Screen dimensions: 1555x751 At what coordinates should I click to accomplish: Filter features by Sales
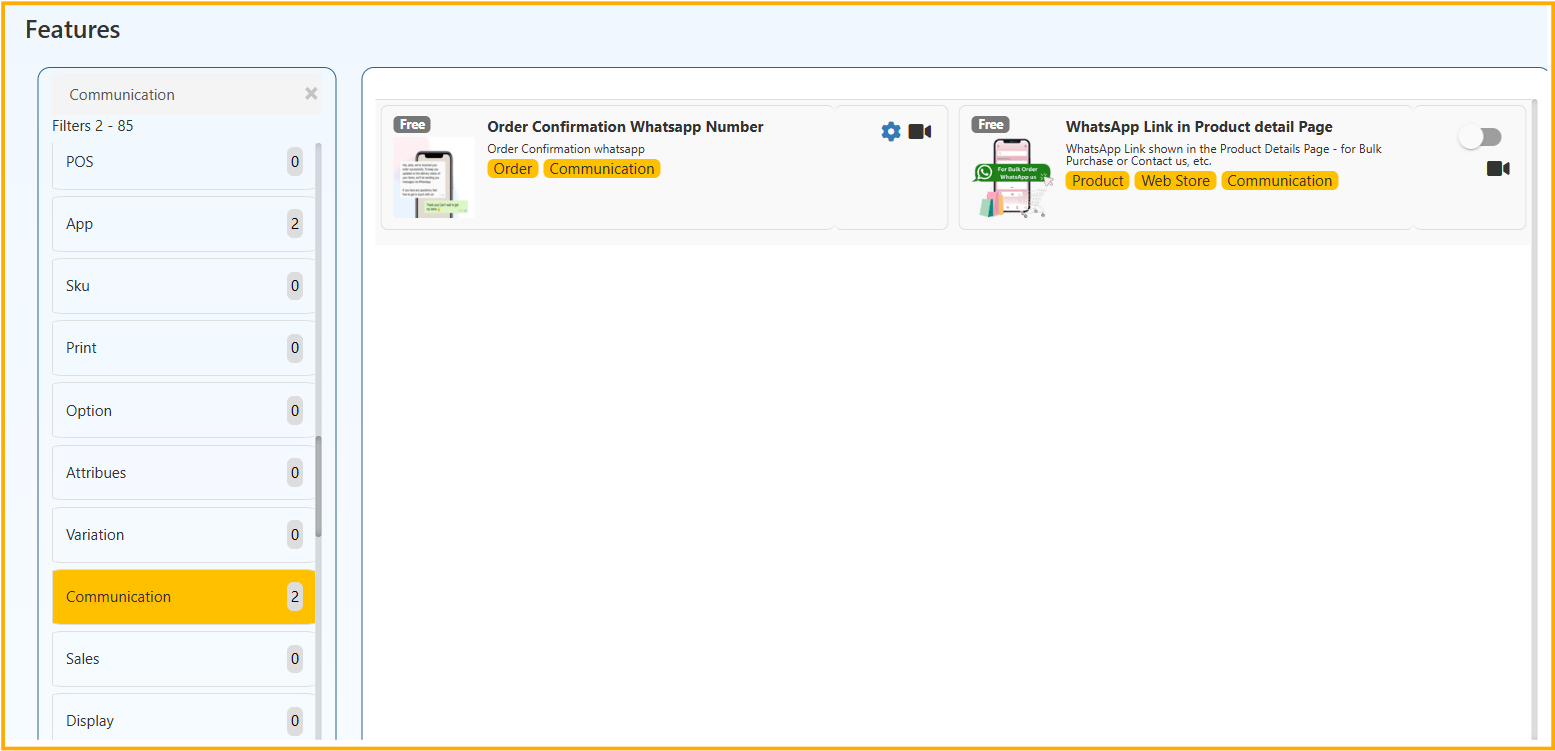(x=183, y=659)
